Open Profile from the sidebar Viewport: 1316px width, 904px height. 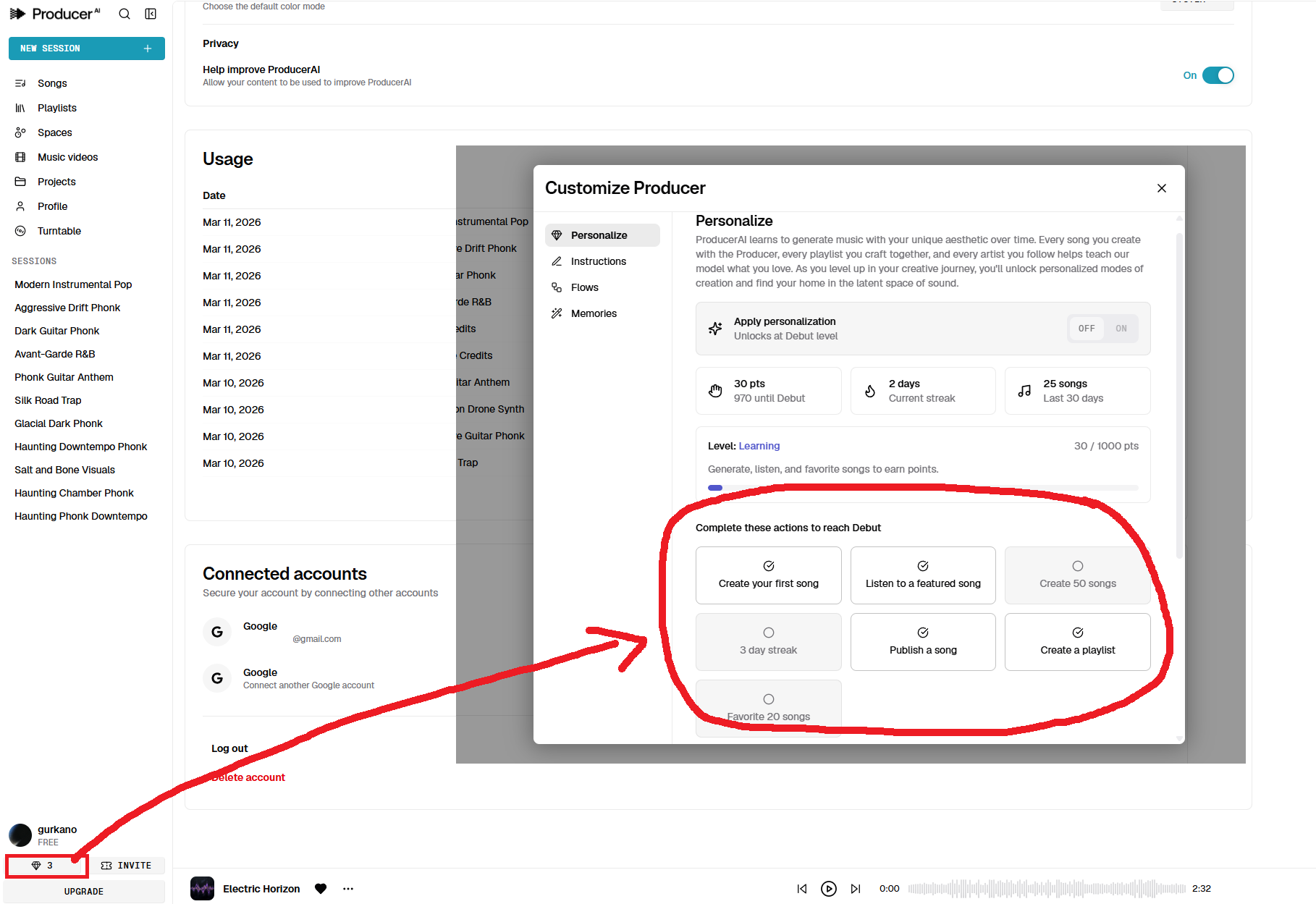[x=52, y=206]
